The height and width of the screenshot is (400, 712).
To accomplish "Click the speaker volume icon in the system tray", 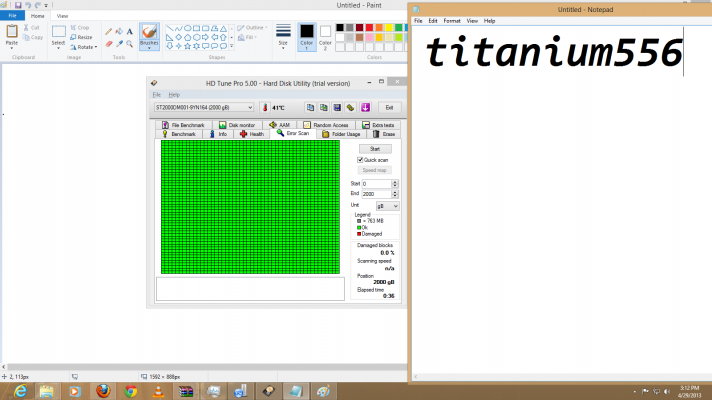I will (667, 391).
